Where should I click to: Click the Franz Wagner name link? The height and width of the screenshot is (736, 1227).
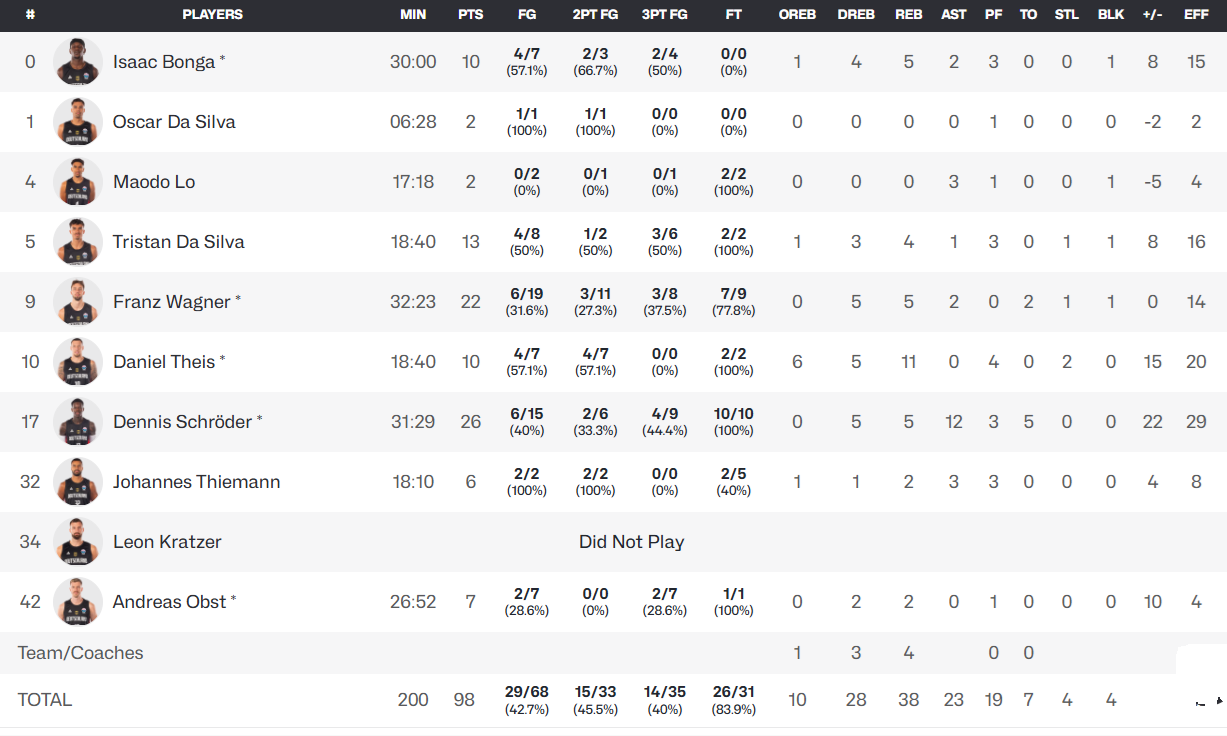[171, 302]
